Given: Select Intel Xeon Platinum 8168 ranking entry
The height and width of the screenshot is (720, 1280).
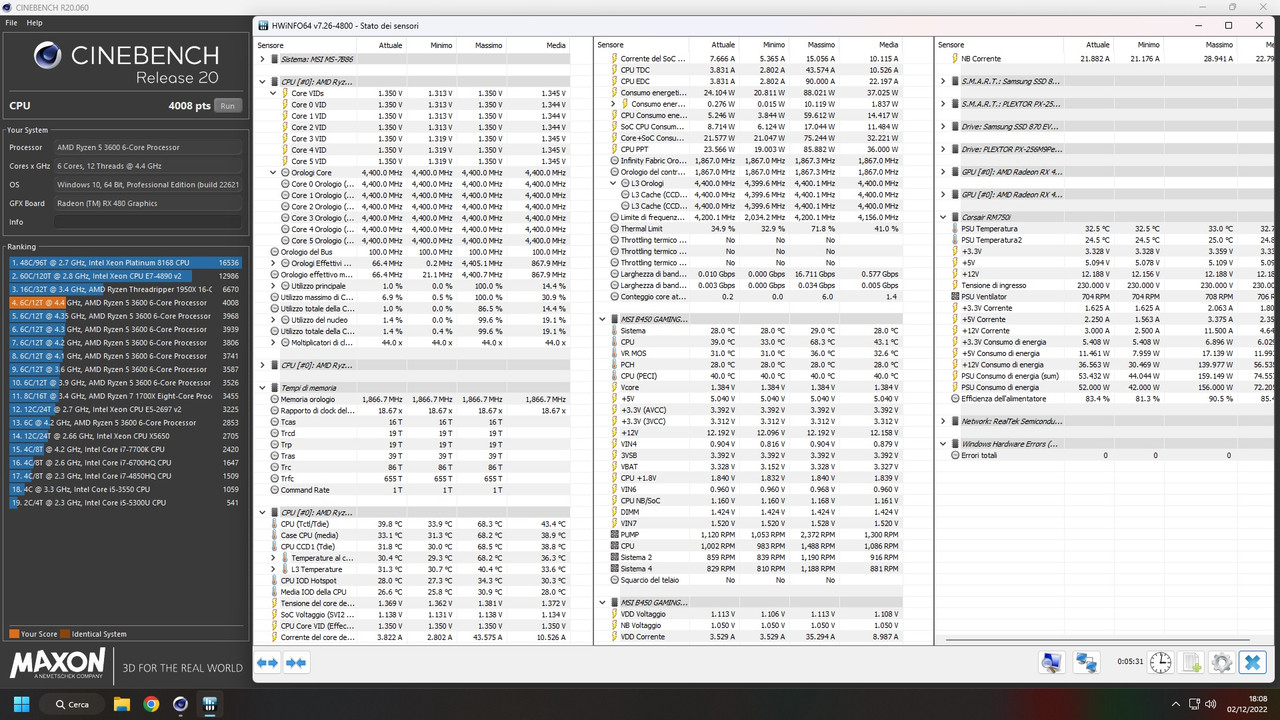Looking at the screenshot, I should (x=125, y=262).
